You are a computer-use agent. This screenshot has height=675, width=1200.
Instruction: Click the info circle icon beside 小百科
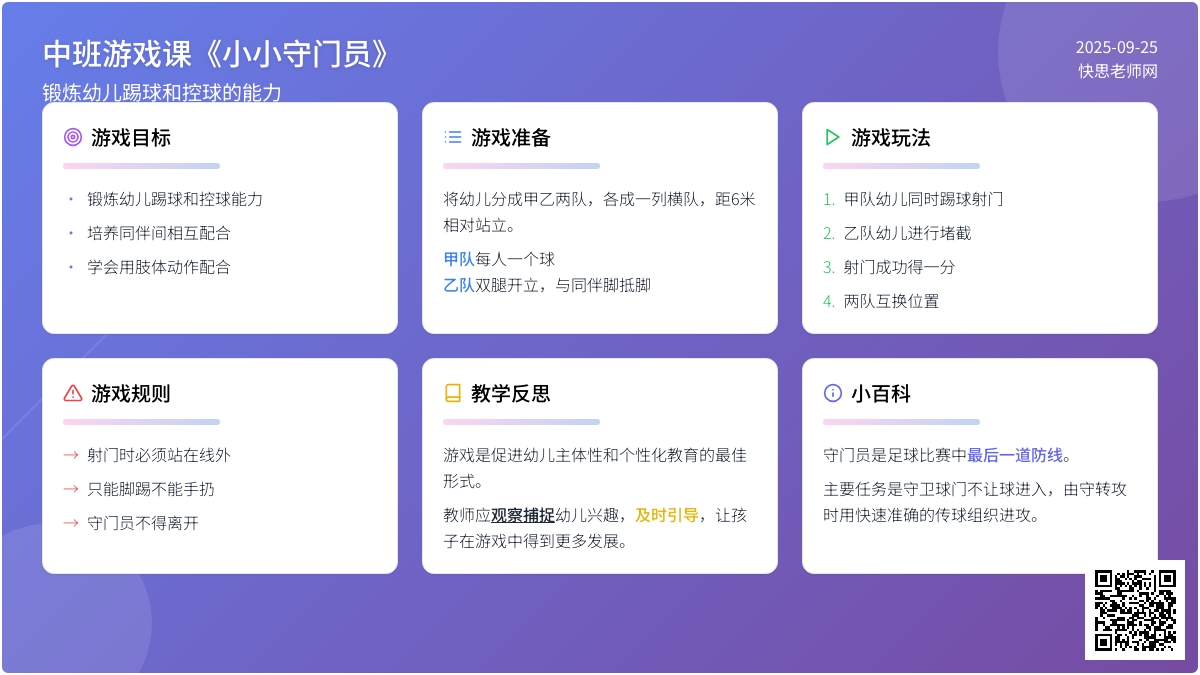(832, 393)
